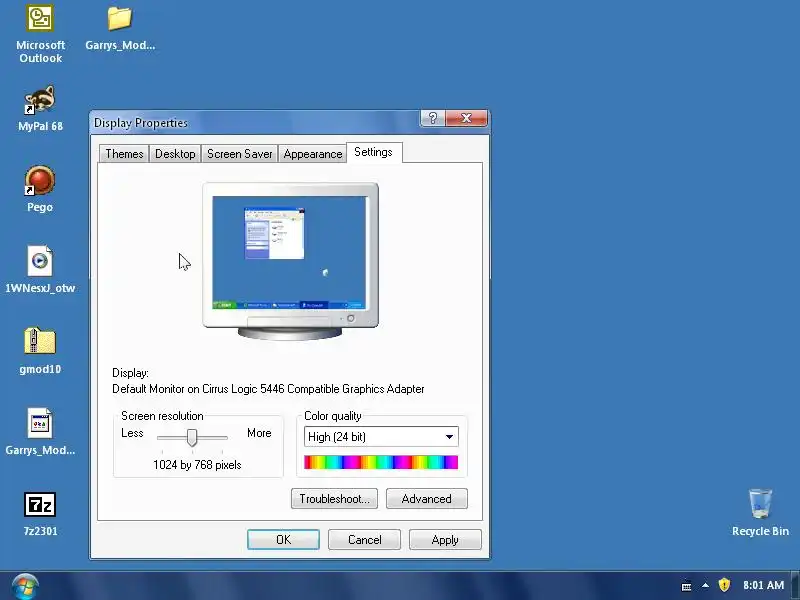
Task: Click the 8:01 AM taskbar clock
Action: (x=763, y=585)
